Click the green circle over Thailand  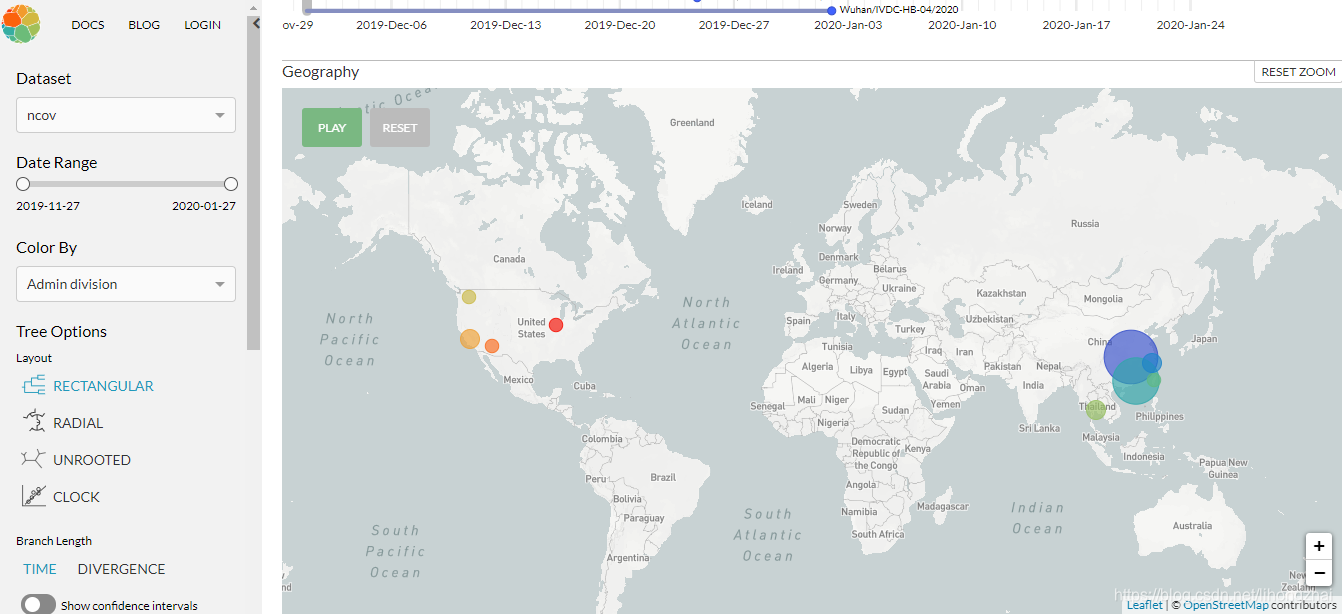click(x=1096, y=408)
